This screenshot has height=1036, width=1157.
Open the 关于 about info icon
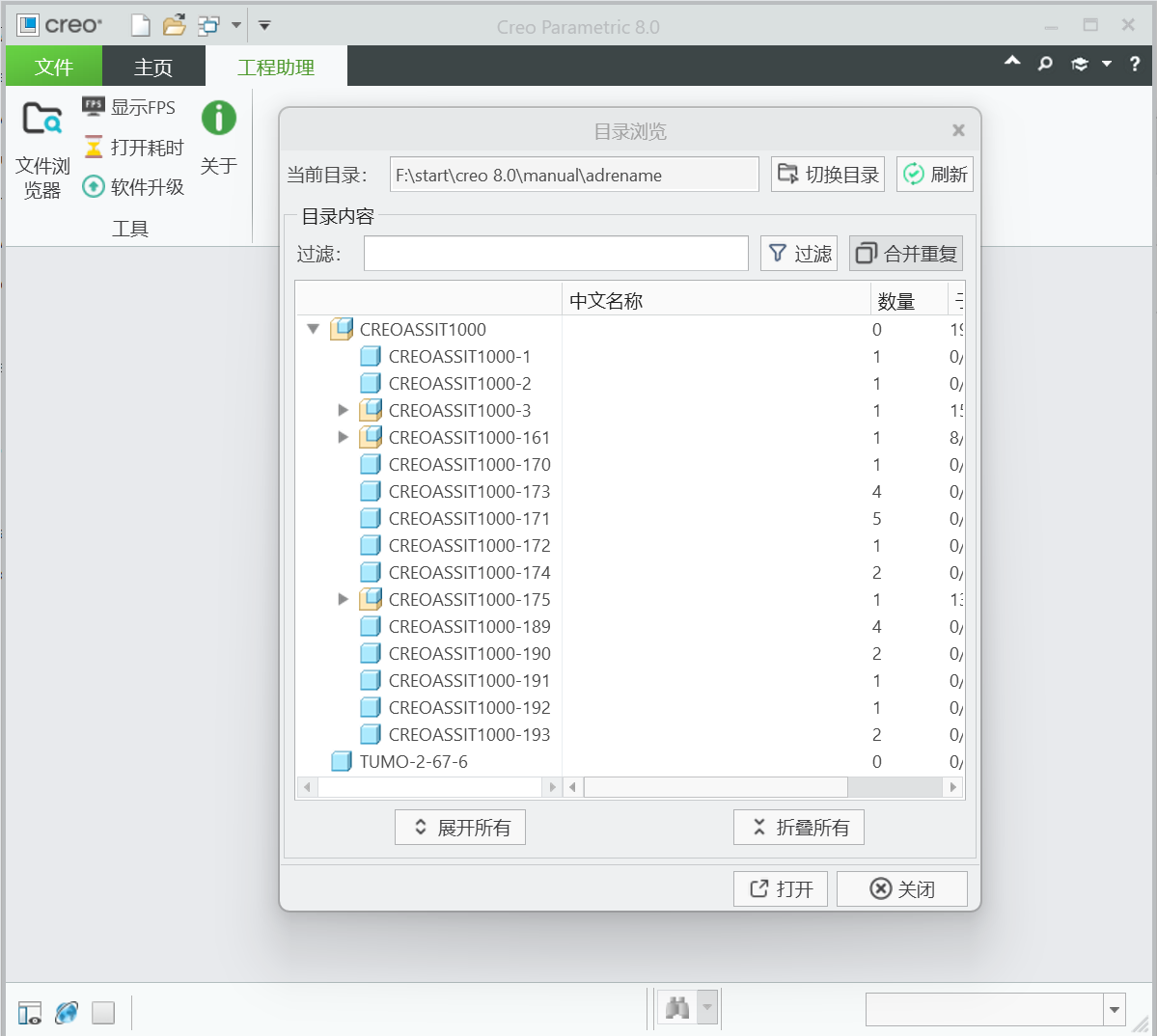(219, 119)
